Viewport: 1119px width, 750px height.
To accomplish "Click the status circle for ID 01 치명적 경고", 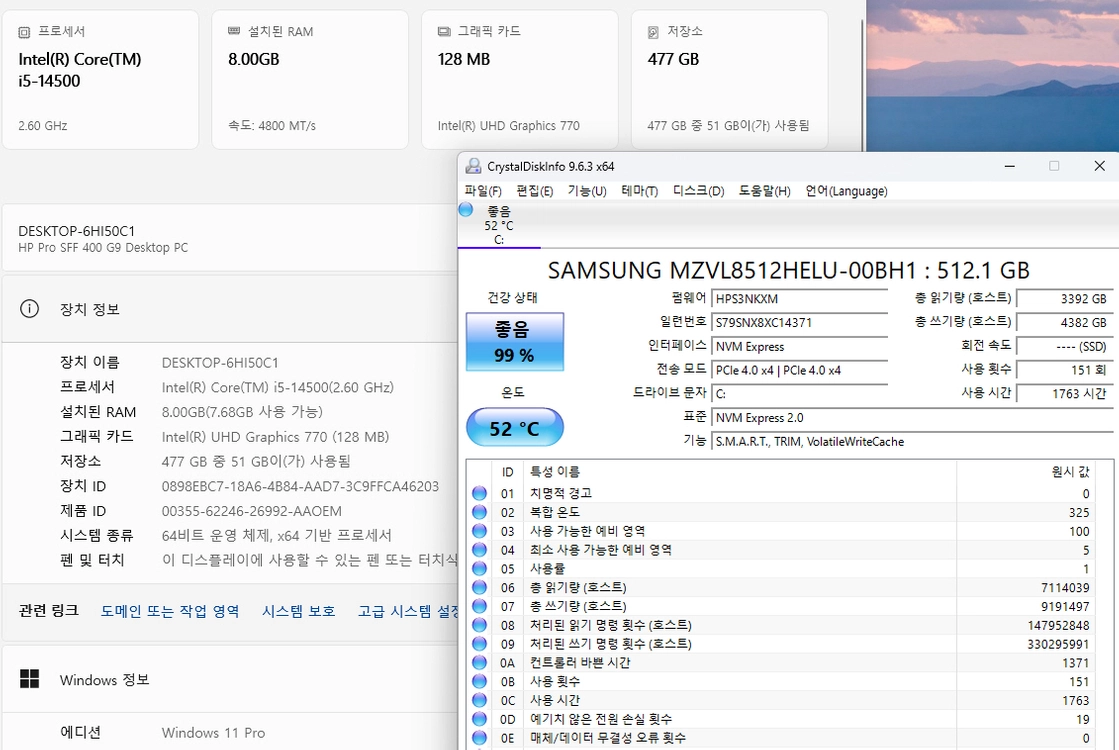I will pos(480,493).
